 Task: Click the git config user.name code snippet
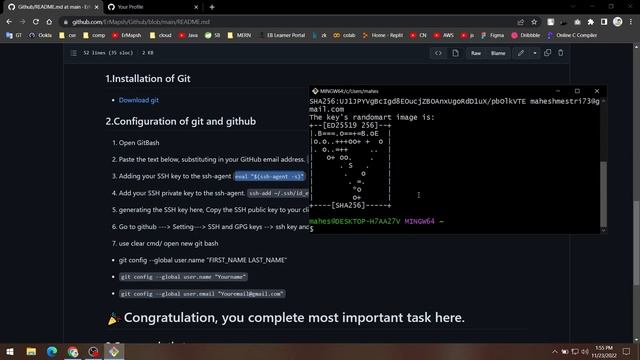click(183, 277)
